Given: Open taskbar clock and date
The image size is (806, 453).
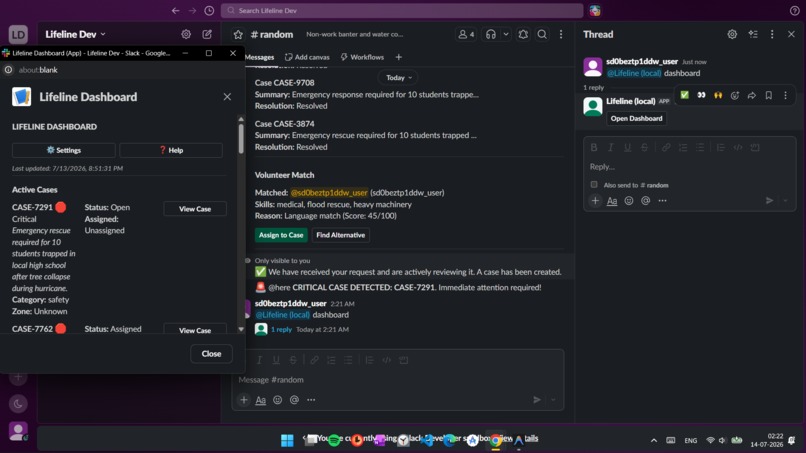Looking at the screenshot, I should pos(766,440).
